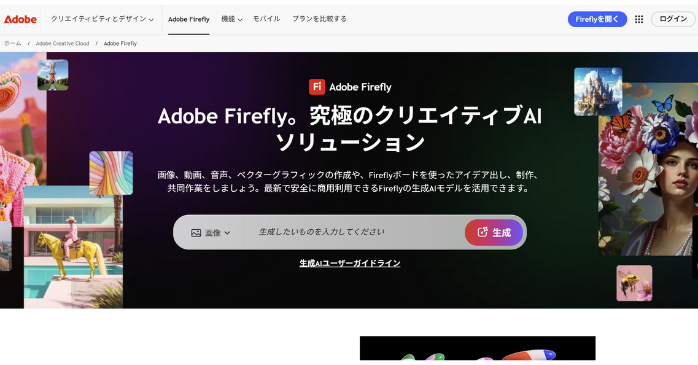Open the 画像 type dropdown in prompt bar
This screenshot has height=365, width=698.
211,233
